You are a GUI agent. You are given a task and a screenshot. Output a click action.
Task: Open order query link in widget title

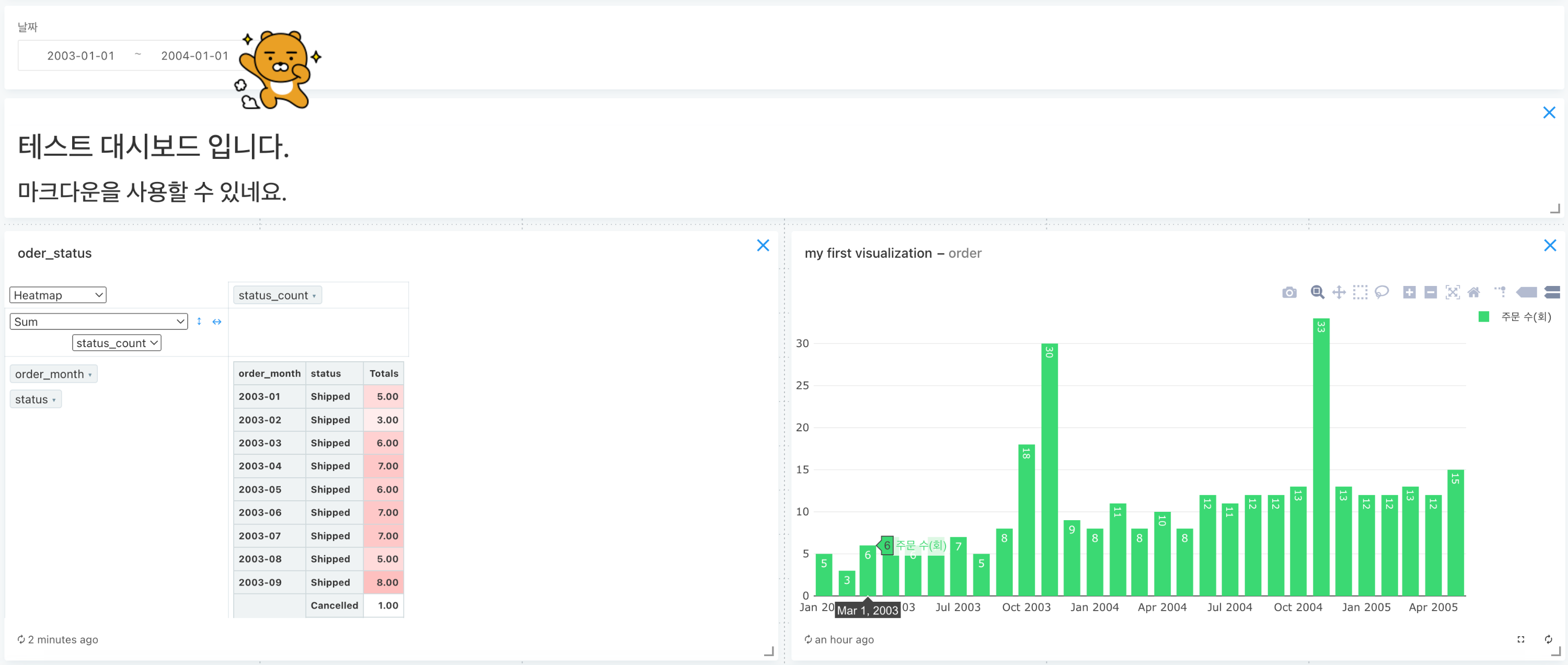pyautogui.click(x=964, y=254)
